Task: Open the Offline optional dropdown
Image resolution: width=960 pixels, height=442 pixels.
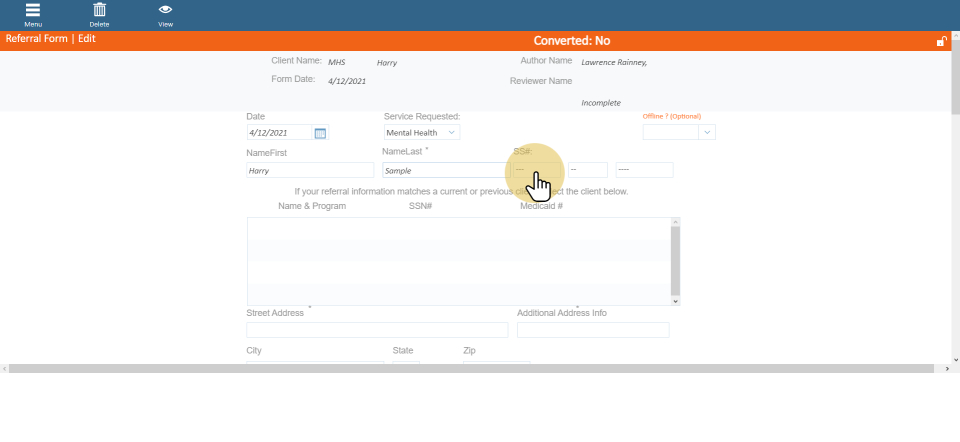Action: [708, 132]
